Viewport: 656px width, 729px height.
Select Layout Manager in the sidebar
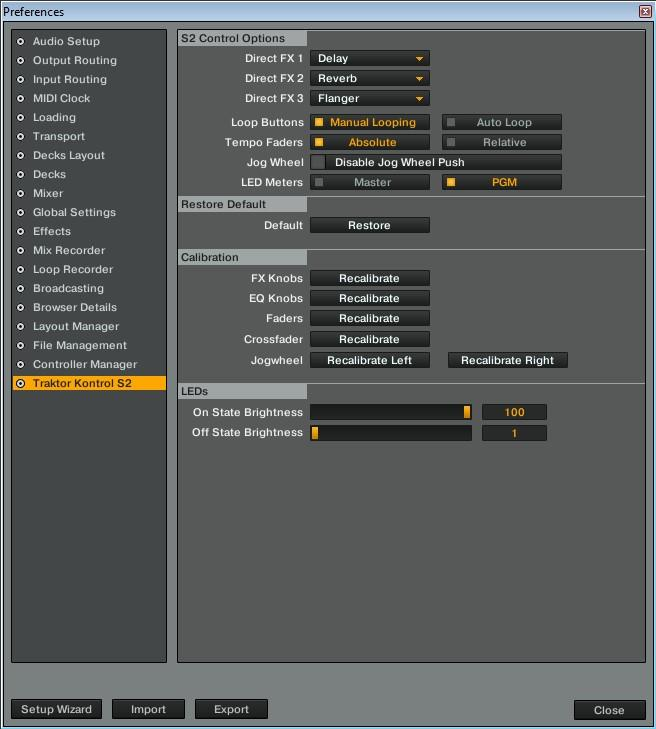[x=88, y=326]
